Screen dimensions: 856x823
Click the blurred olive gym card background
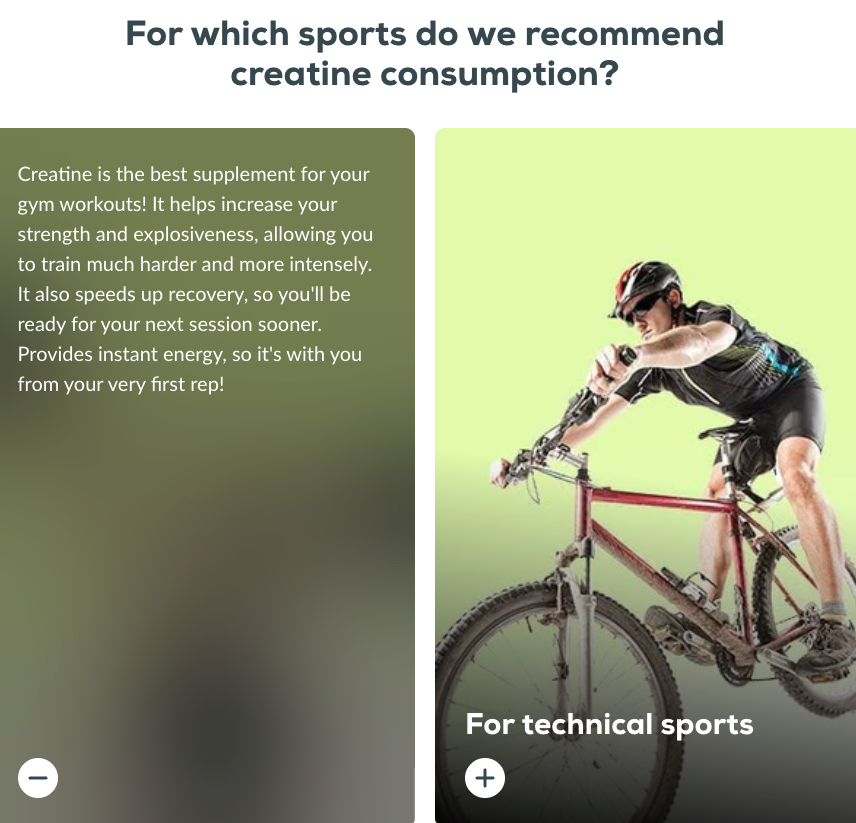click(207, 573)
